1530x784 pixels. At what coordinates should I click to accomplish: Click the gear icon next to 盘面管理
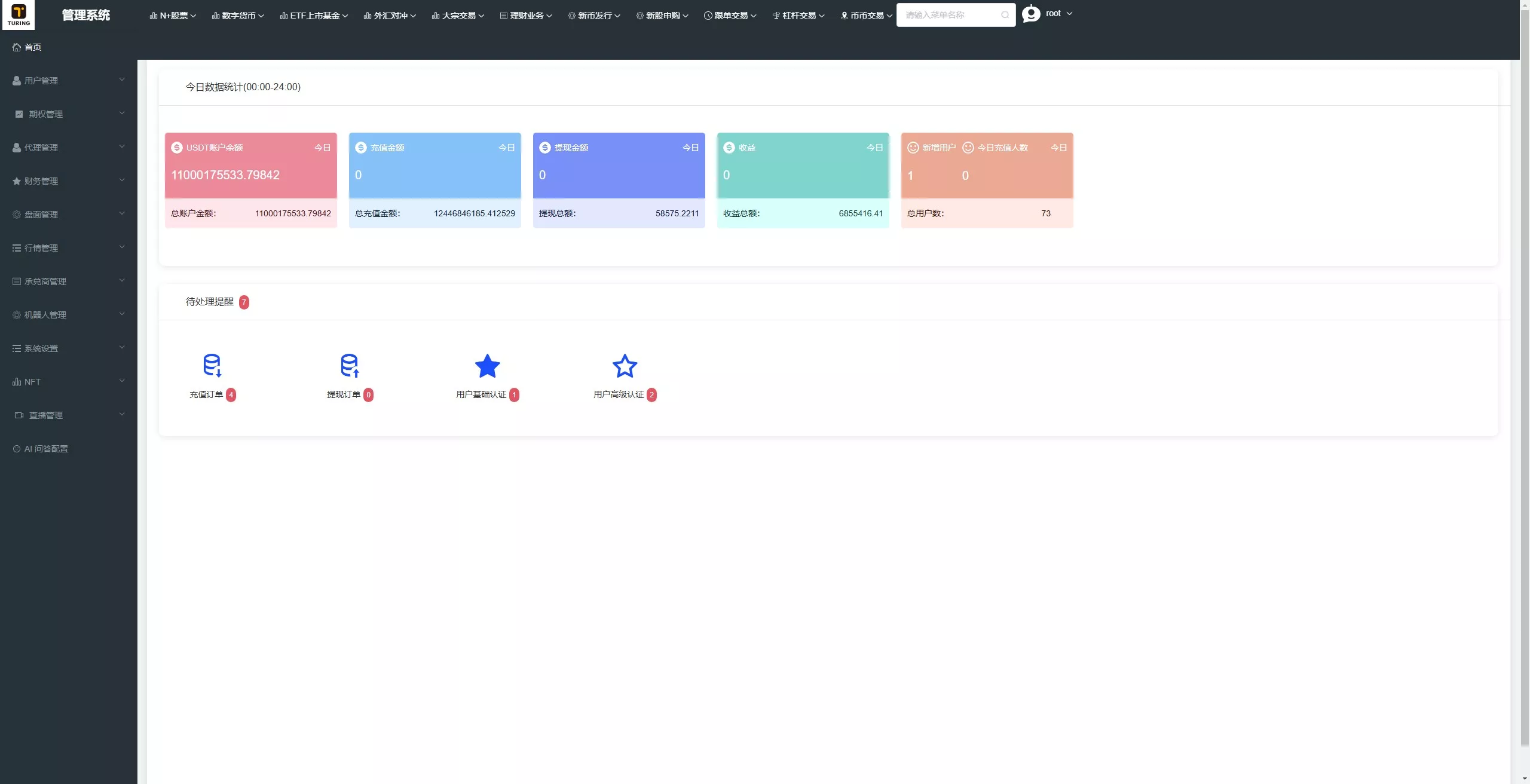(x=17, y=215)
